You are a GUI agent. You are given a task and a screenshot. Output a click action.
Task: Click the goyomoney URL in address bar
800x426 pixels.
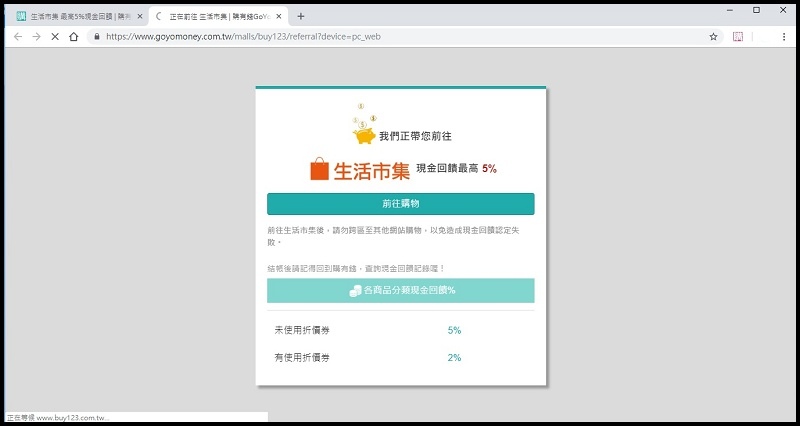tap(242, 36)
